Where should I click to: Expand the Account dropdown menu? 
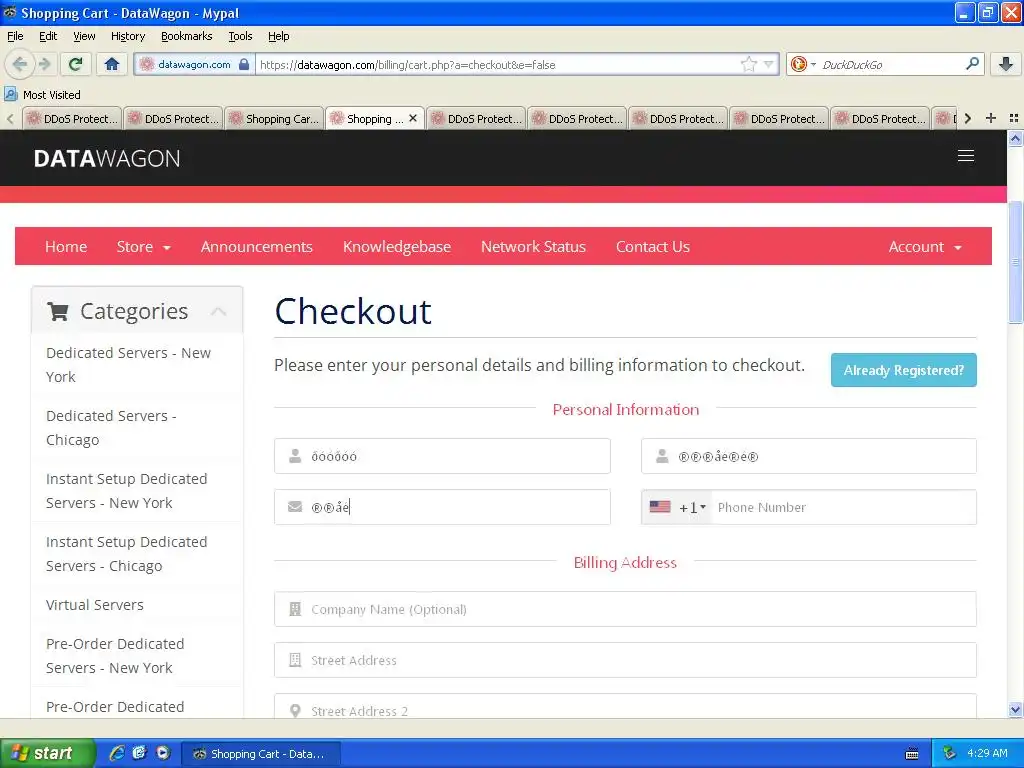point(925,247)
